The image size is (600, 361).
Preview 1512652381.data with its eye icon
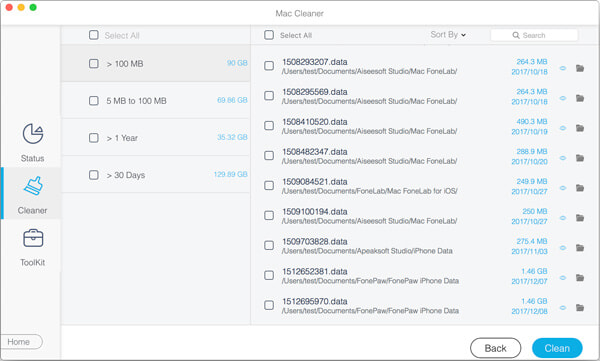[563, 278]
